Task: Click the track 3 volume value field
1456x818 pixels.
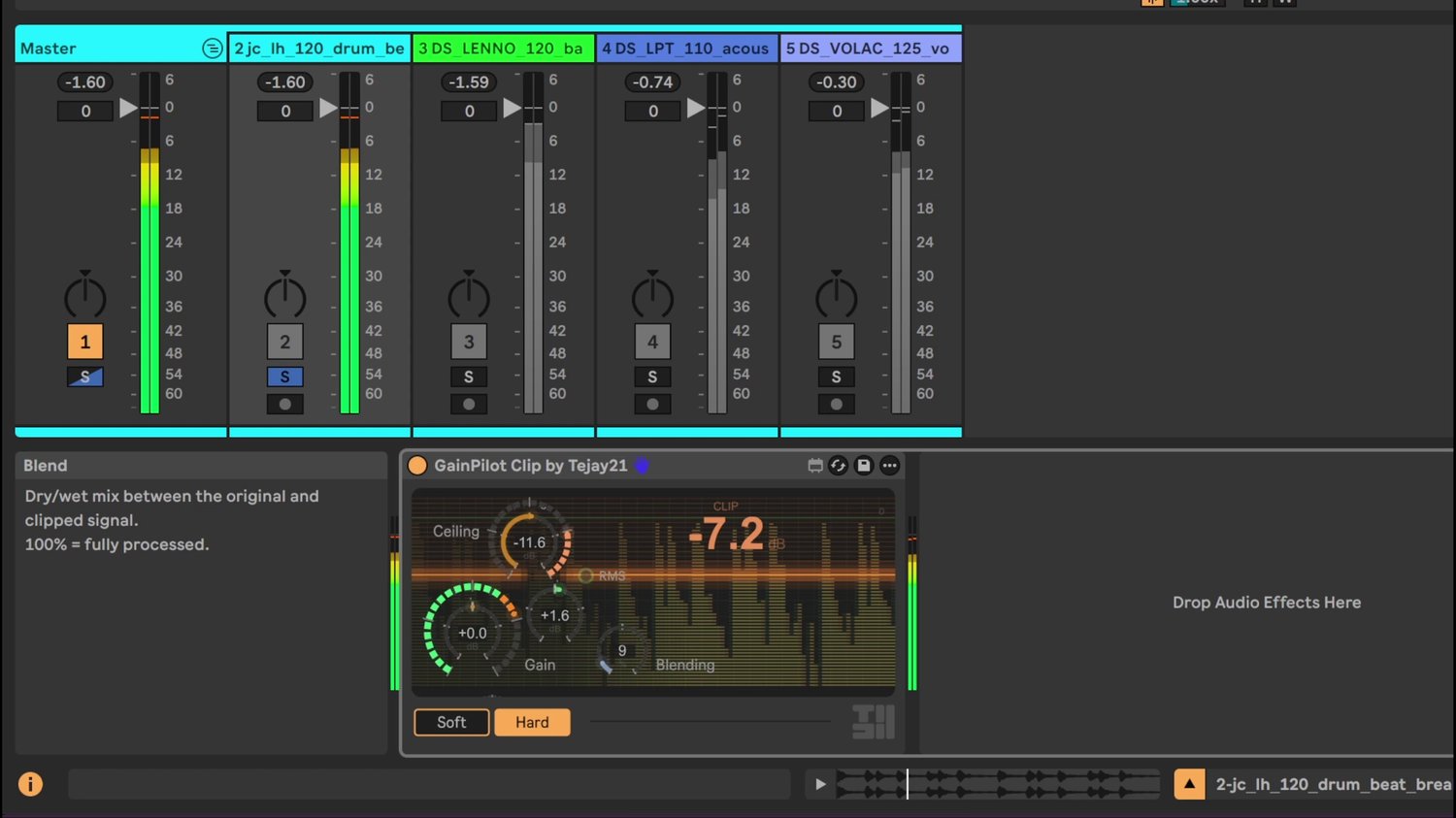Action: [x=469, y=112]
